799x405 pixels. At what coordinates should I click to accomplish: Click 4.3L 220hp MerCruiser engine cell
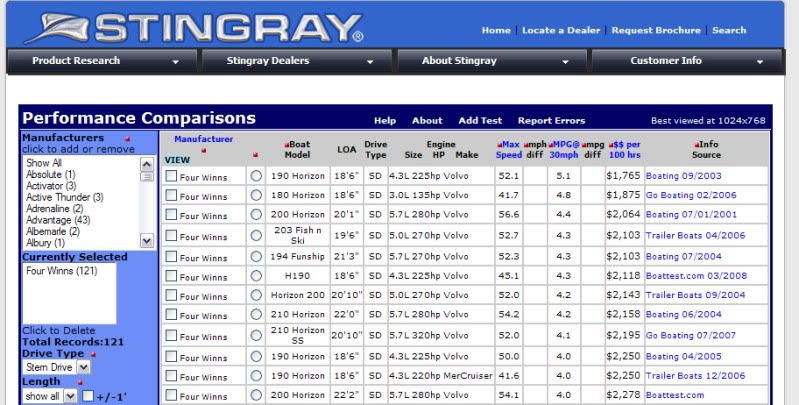[x=441, y=375]
